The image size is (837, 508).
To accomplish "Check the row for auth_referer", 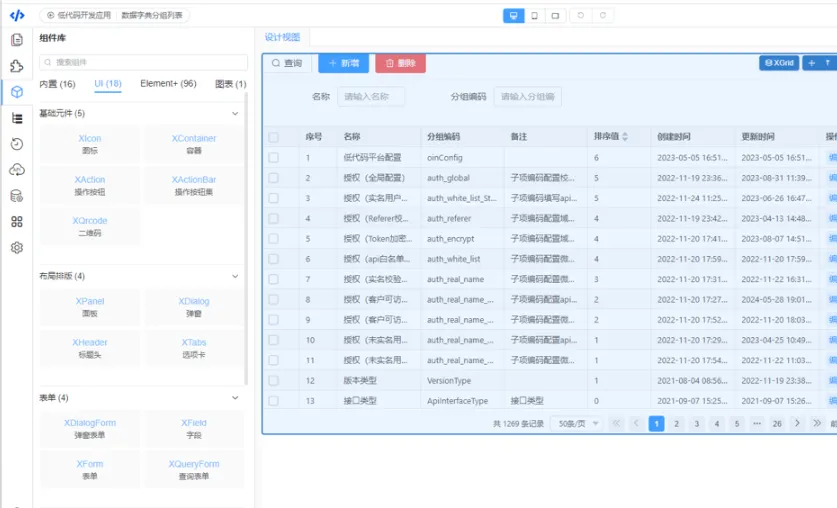I will [x=273, y=218].
